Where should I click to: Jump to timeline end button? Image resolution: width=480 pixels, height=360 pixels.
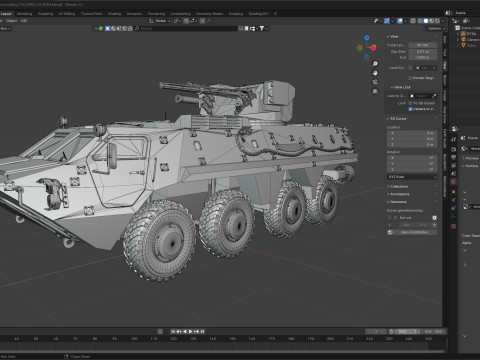click(202, 331)
